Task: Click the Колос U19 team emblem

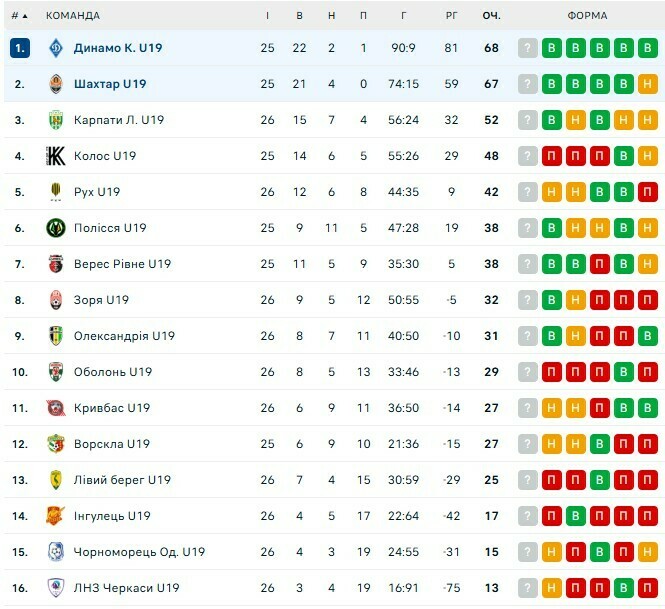Action: click(56, 156)
